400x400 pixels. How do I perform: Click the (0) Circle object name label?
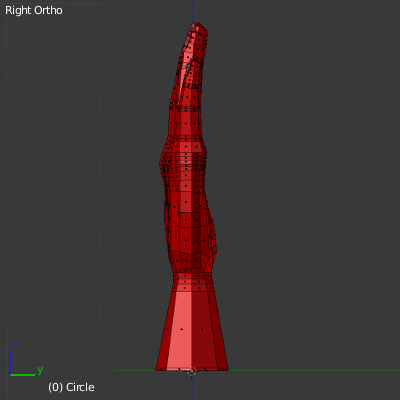click(x=71, y=387)
